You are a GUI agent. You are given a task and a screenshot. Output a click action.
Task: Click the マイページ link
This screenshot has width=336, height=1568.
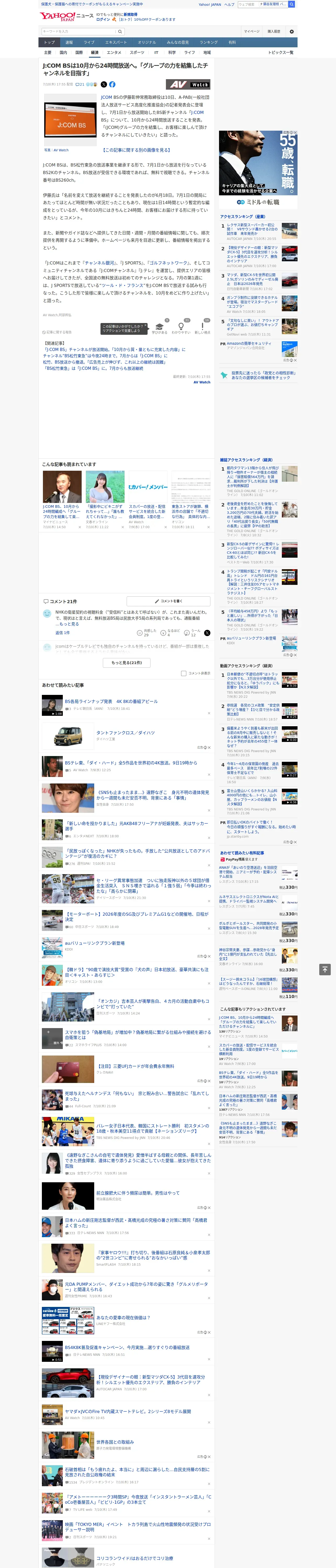252,32
